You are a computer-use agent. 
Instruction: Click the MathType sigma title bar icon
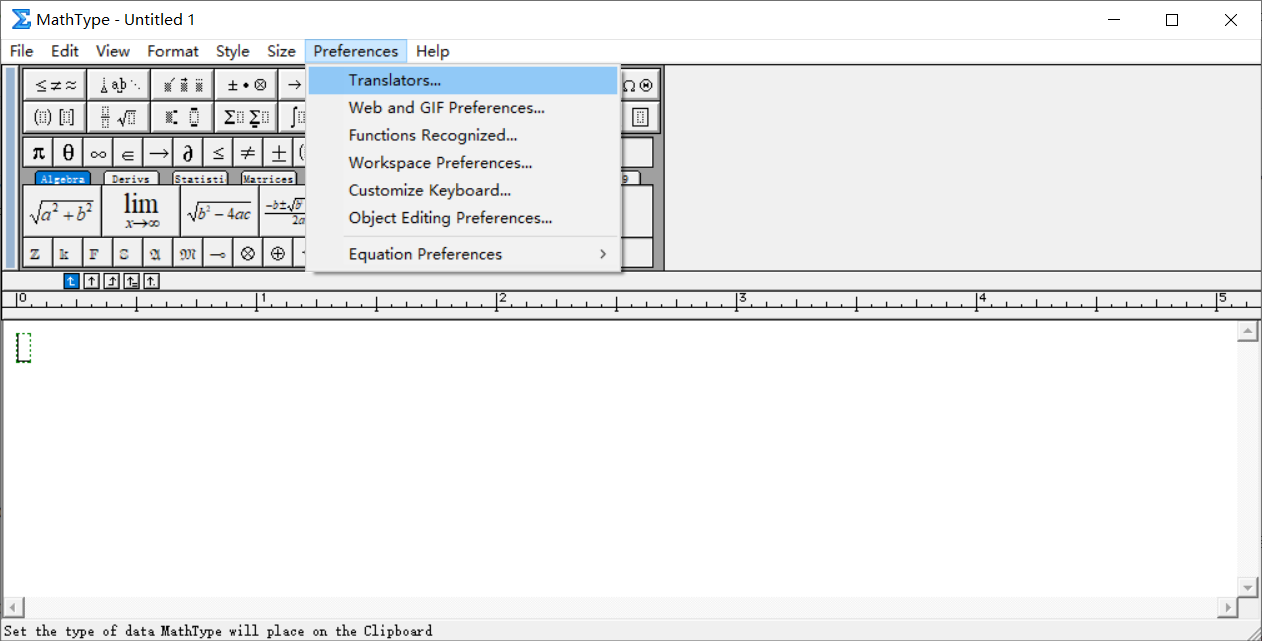[x=21, y=20]
